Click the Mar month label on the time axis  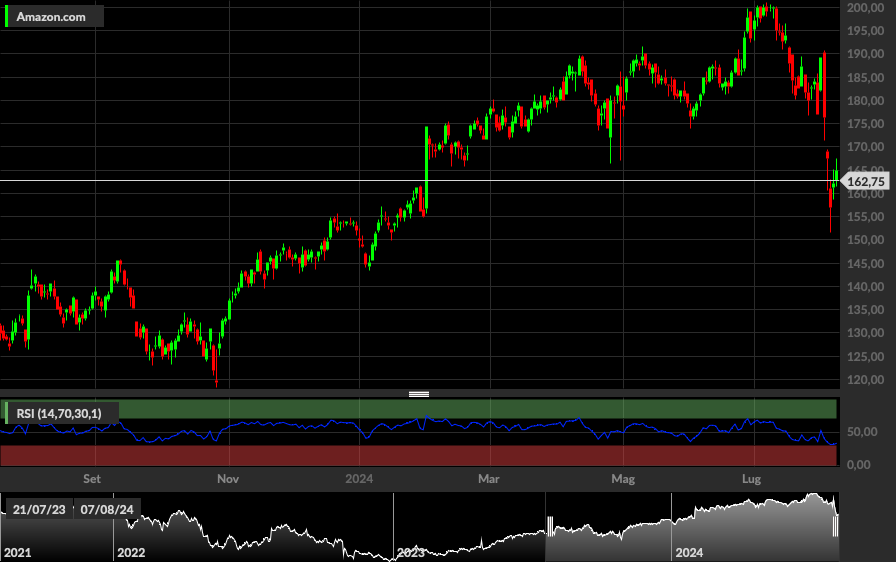489,479
